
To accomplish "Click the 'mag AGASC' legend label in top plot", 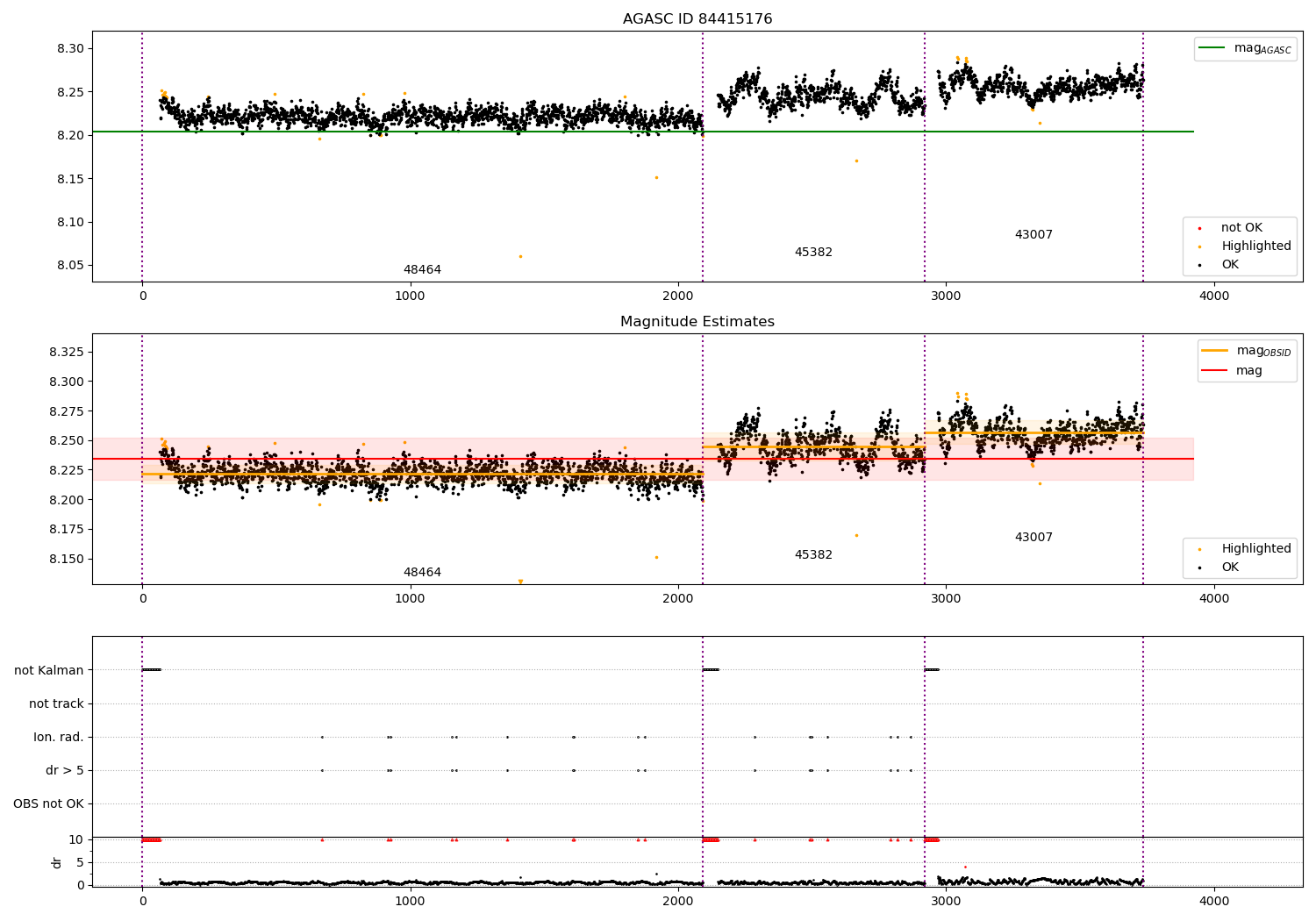I will pos(1262,48).
